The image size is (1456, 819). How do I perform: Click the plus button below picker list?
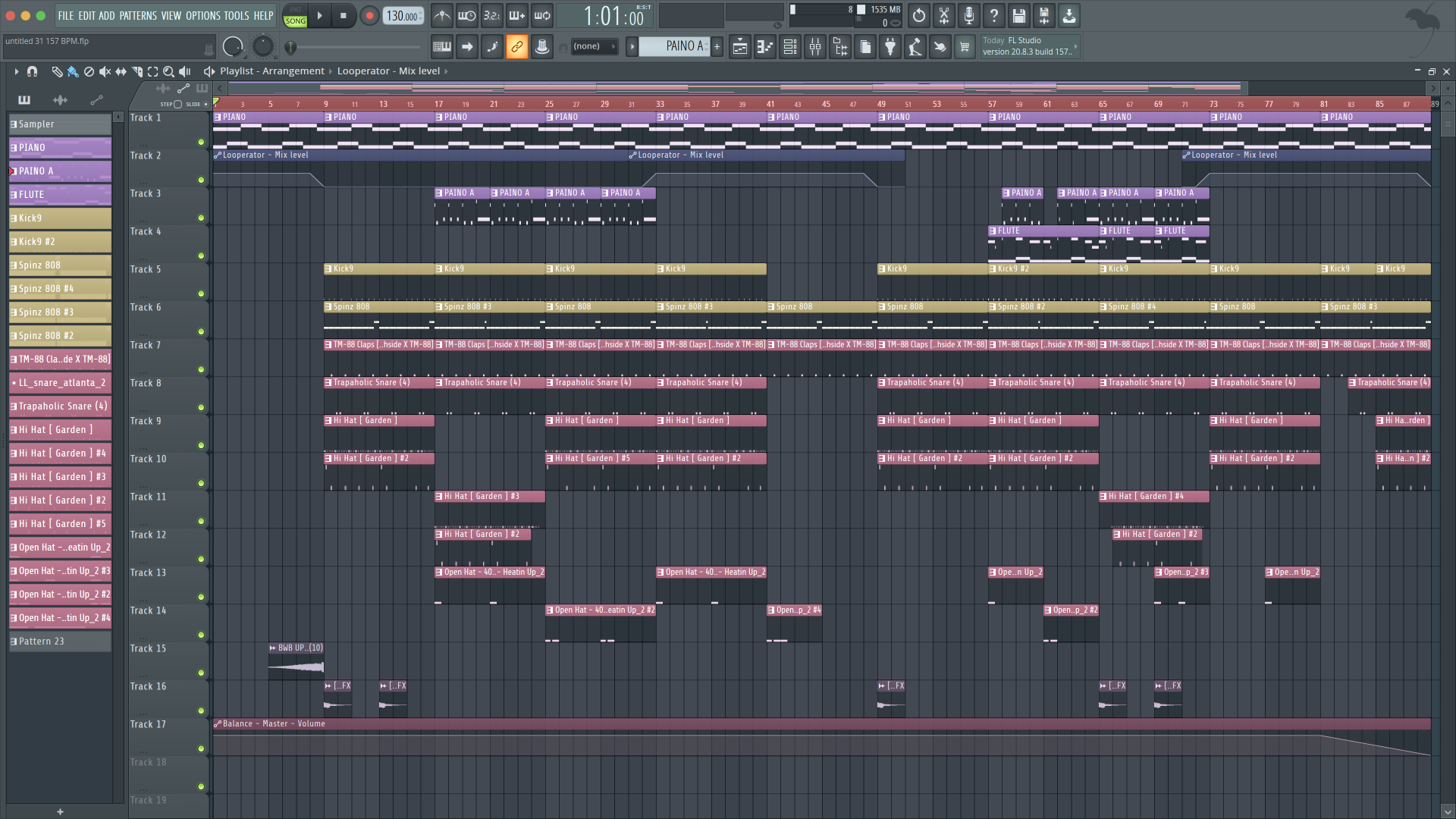[60, 811]
